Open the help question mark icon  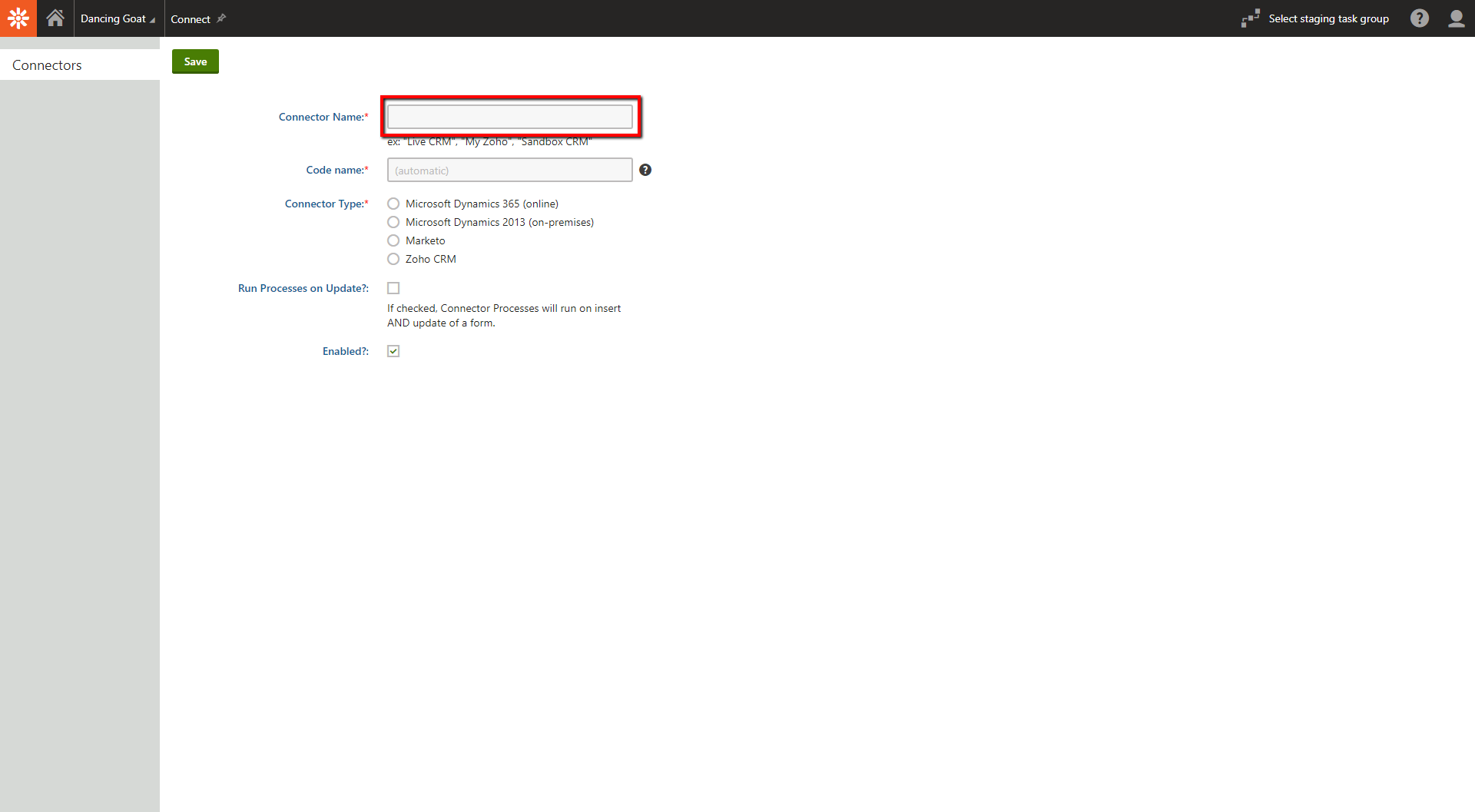click(x=1420, y=18)
